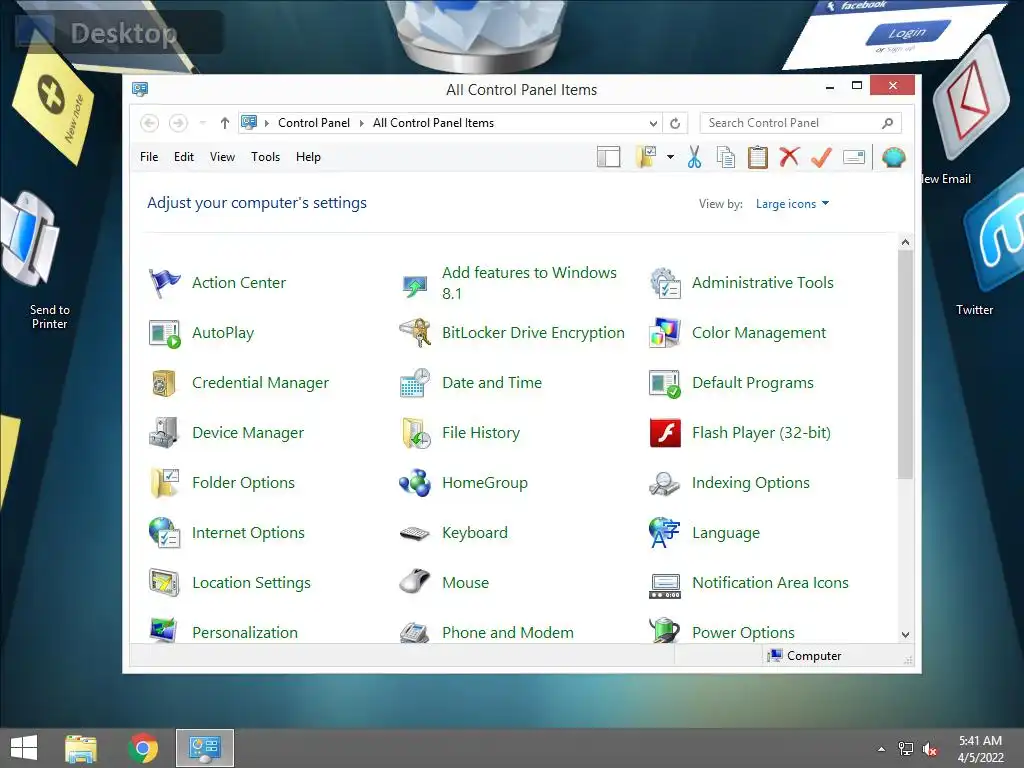Open Credential Manager safe icon
This screenshot has height=768, width=1024.
(164, 383)
